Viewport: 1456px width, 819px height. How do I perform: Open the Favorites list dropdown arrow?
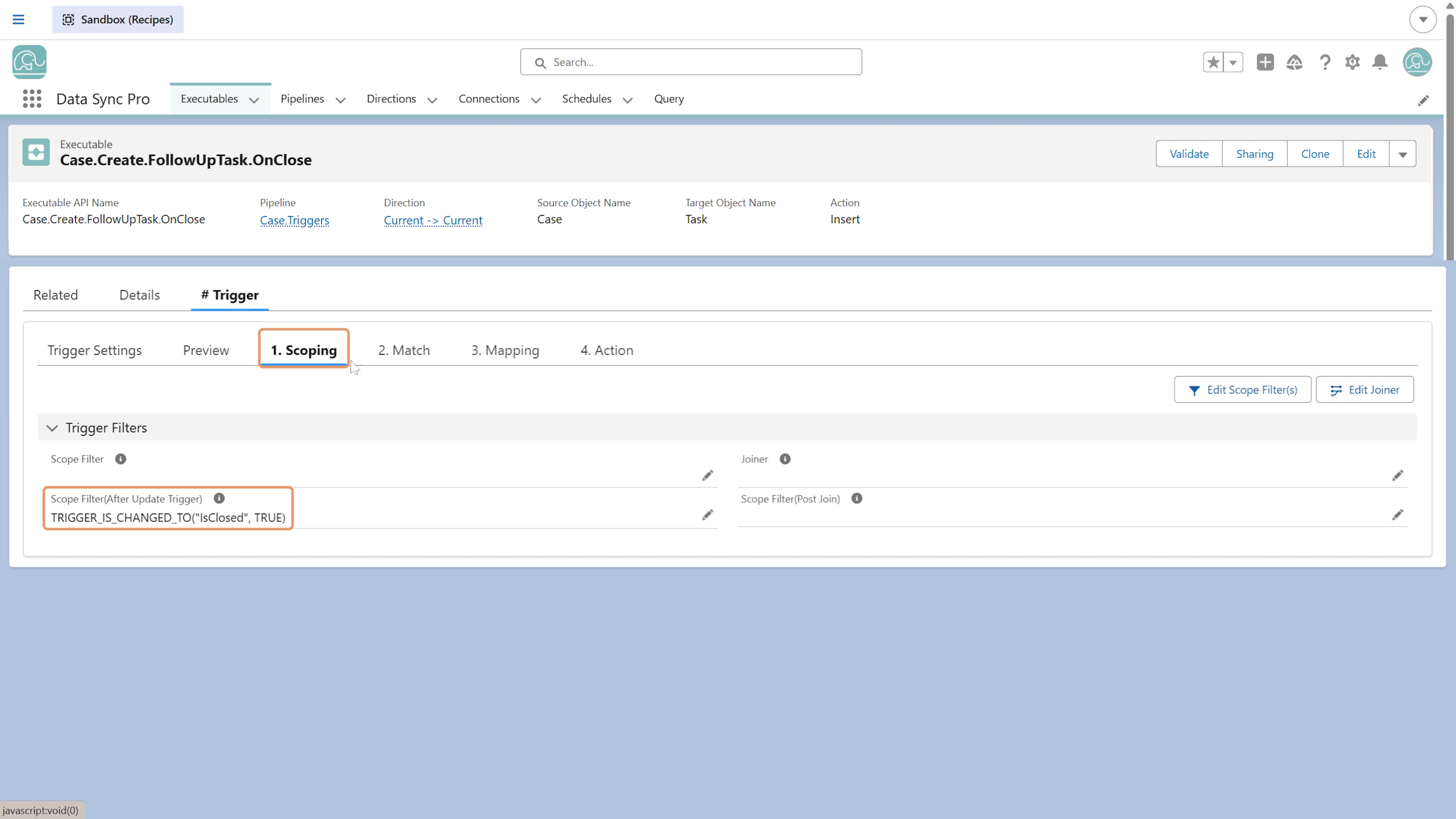point(1233,62)
